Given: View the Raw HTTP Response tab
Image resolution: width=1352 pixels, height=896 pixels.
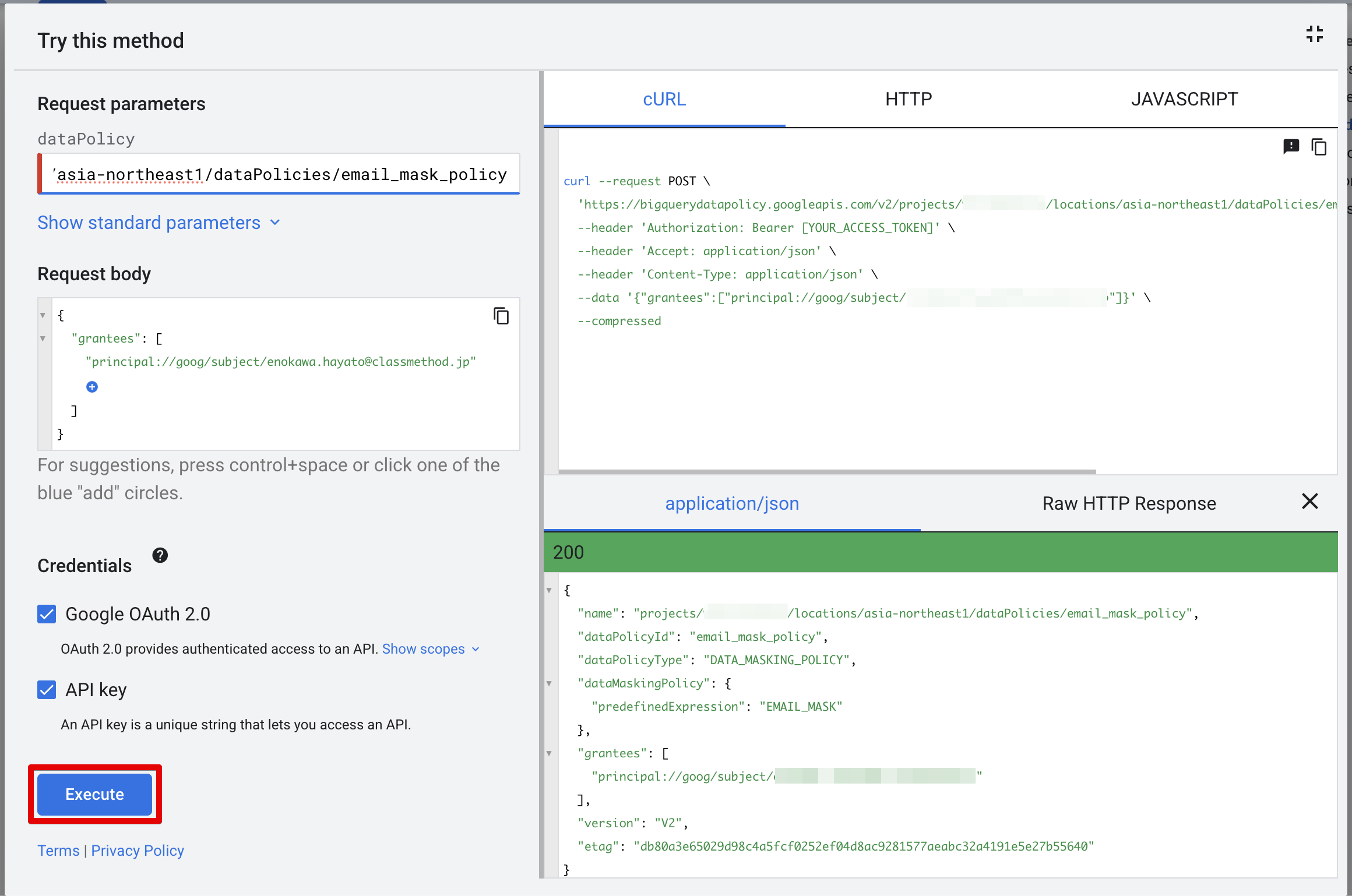Looking at the screenshot, I should 1128,503.
